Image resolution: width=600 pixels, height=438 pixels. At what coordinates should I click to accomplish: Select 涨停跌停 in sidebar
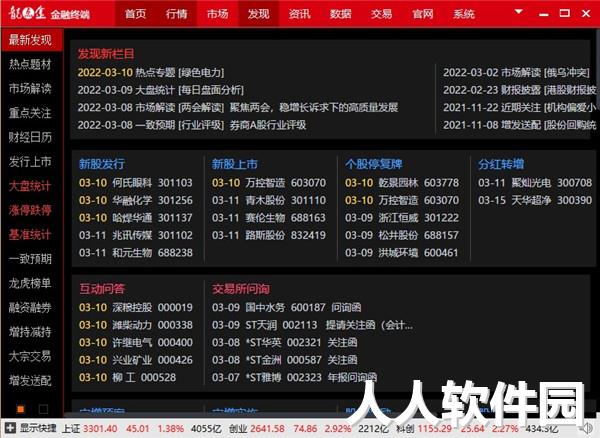click(30, 210)
